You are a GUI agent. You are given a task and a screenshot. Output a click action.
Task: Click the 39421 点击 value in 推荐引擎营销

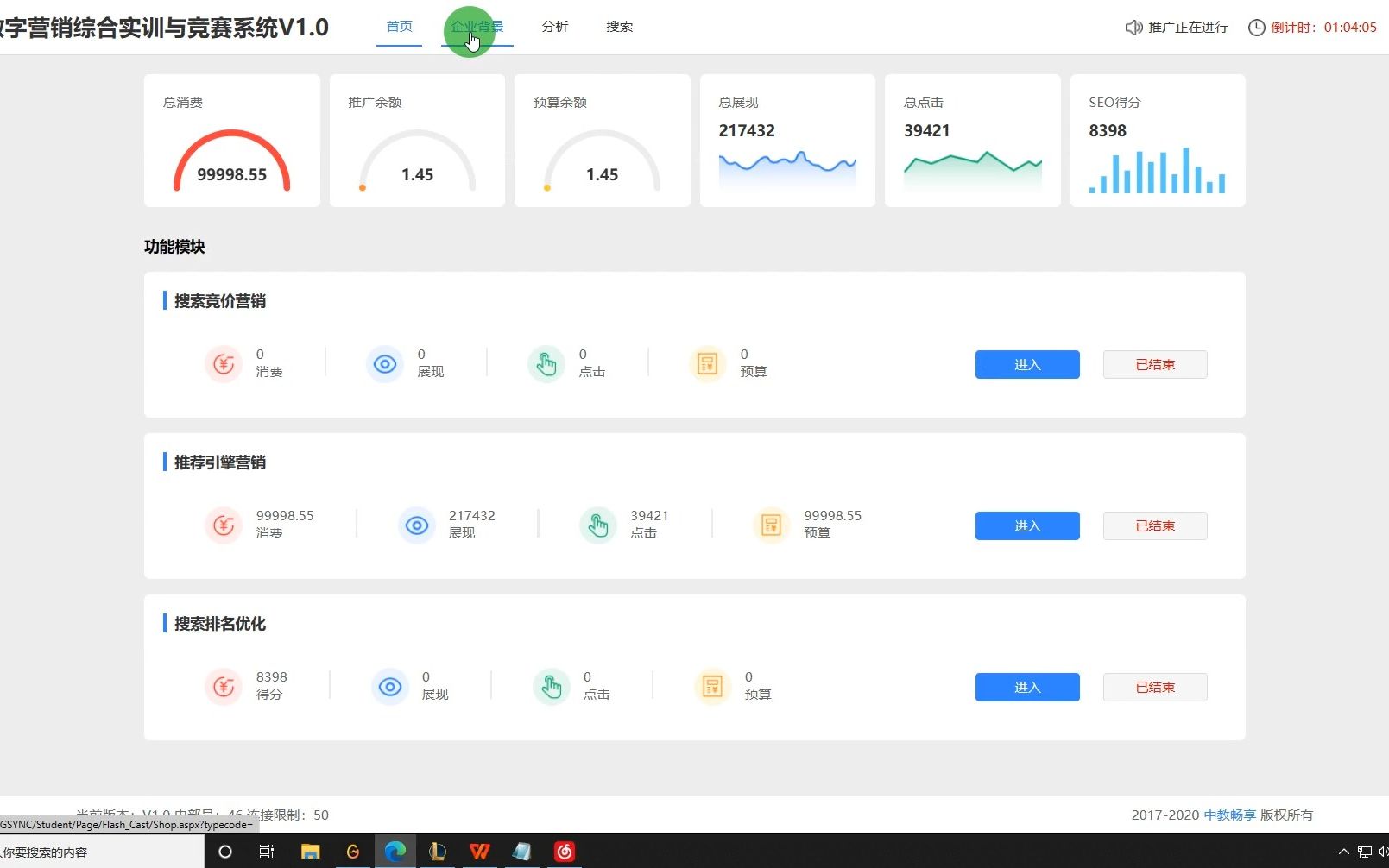pos(649,516)
